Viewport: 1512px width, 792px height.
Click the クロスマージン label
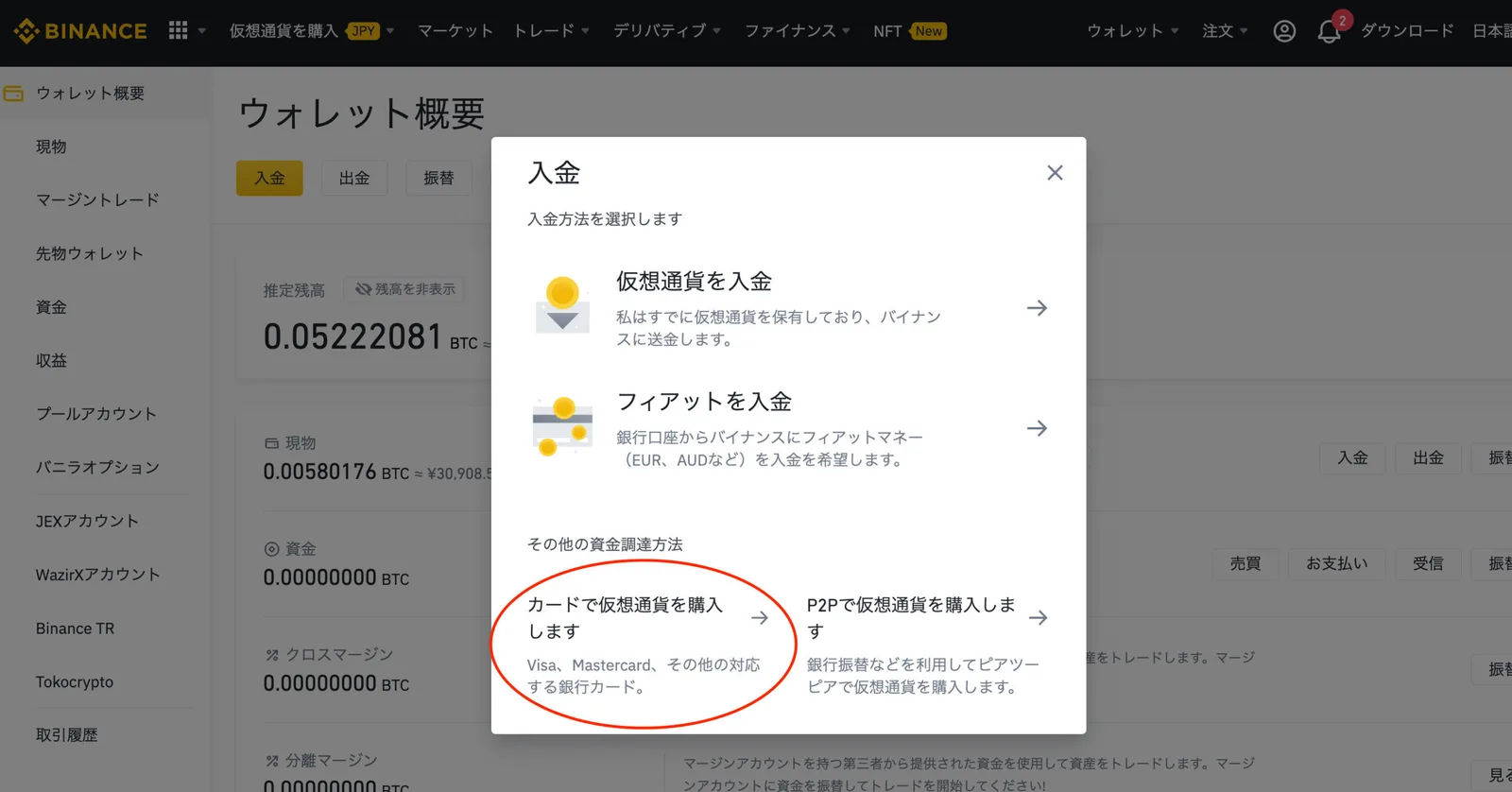[x=339, y=654]
